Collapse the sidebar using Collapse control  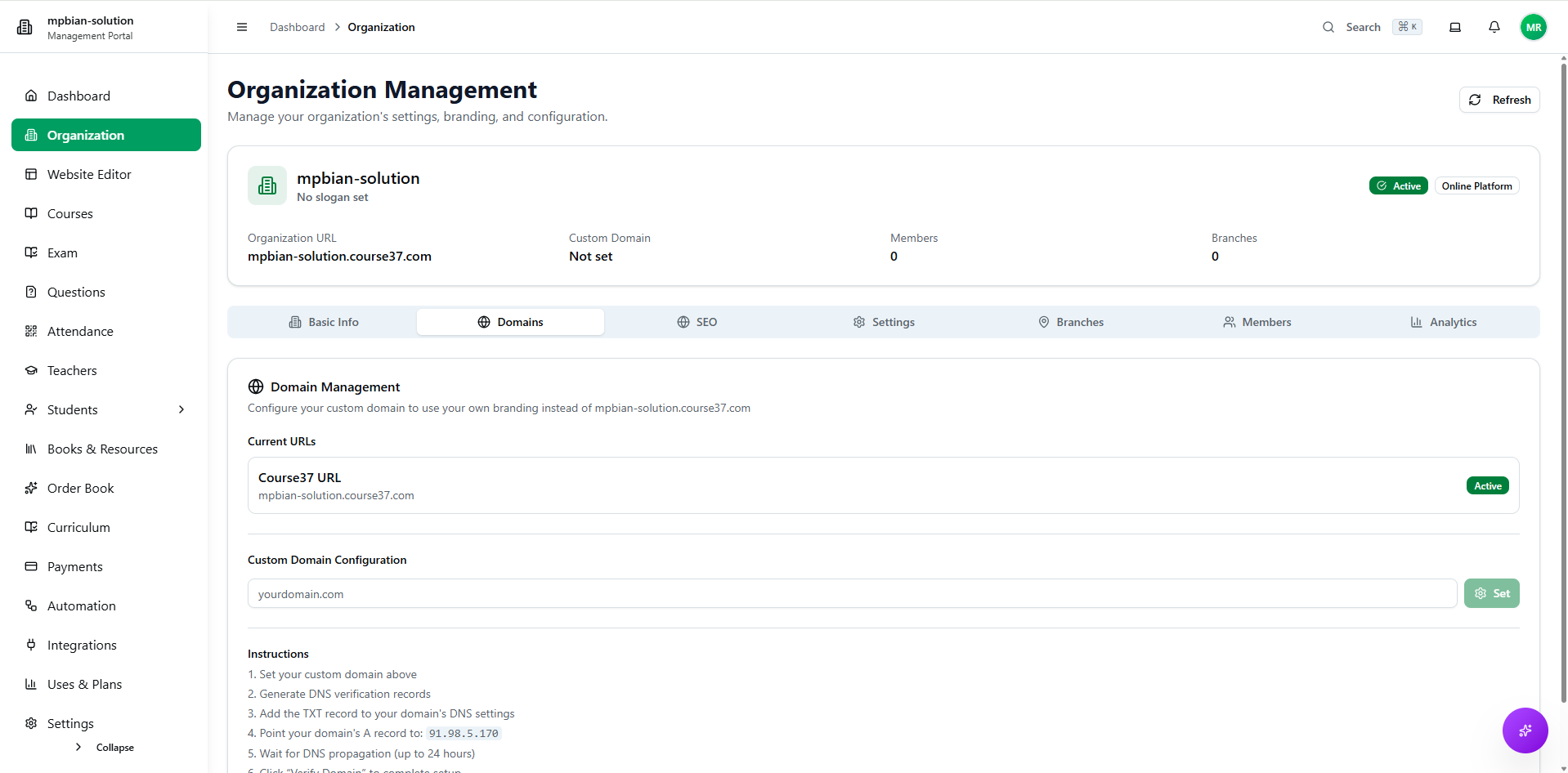[105, 747]
